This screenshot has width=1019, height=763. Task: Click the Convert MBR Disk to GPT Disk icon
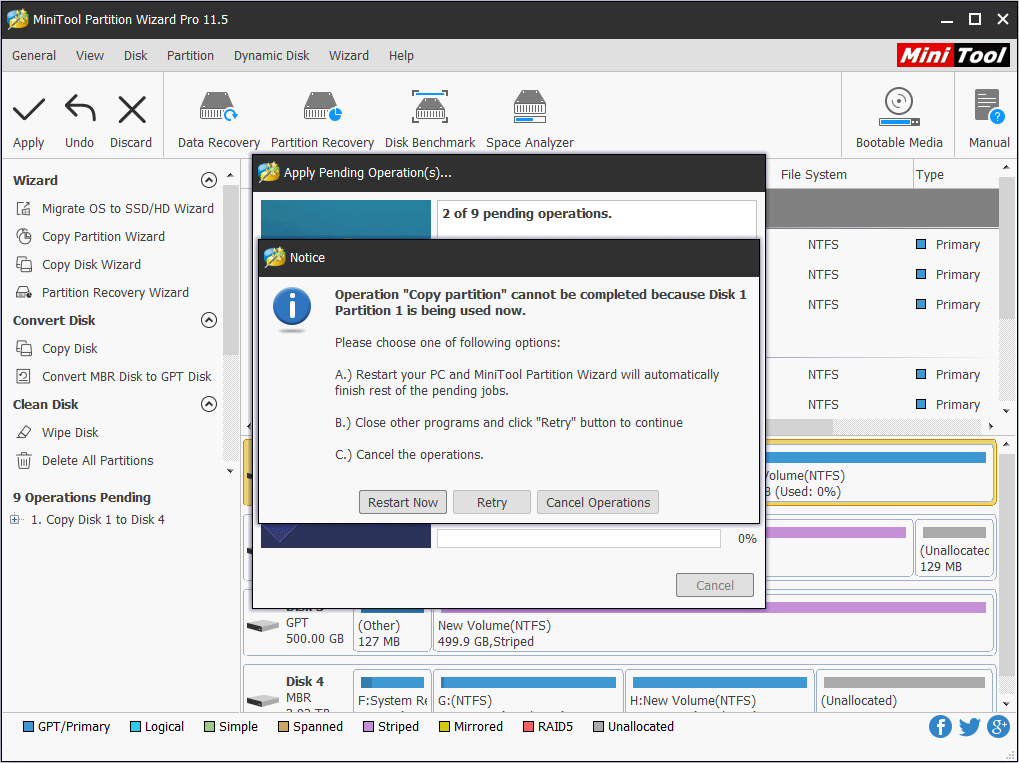pos(23,376)
